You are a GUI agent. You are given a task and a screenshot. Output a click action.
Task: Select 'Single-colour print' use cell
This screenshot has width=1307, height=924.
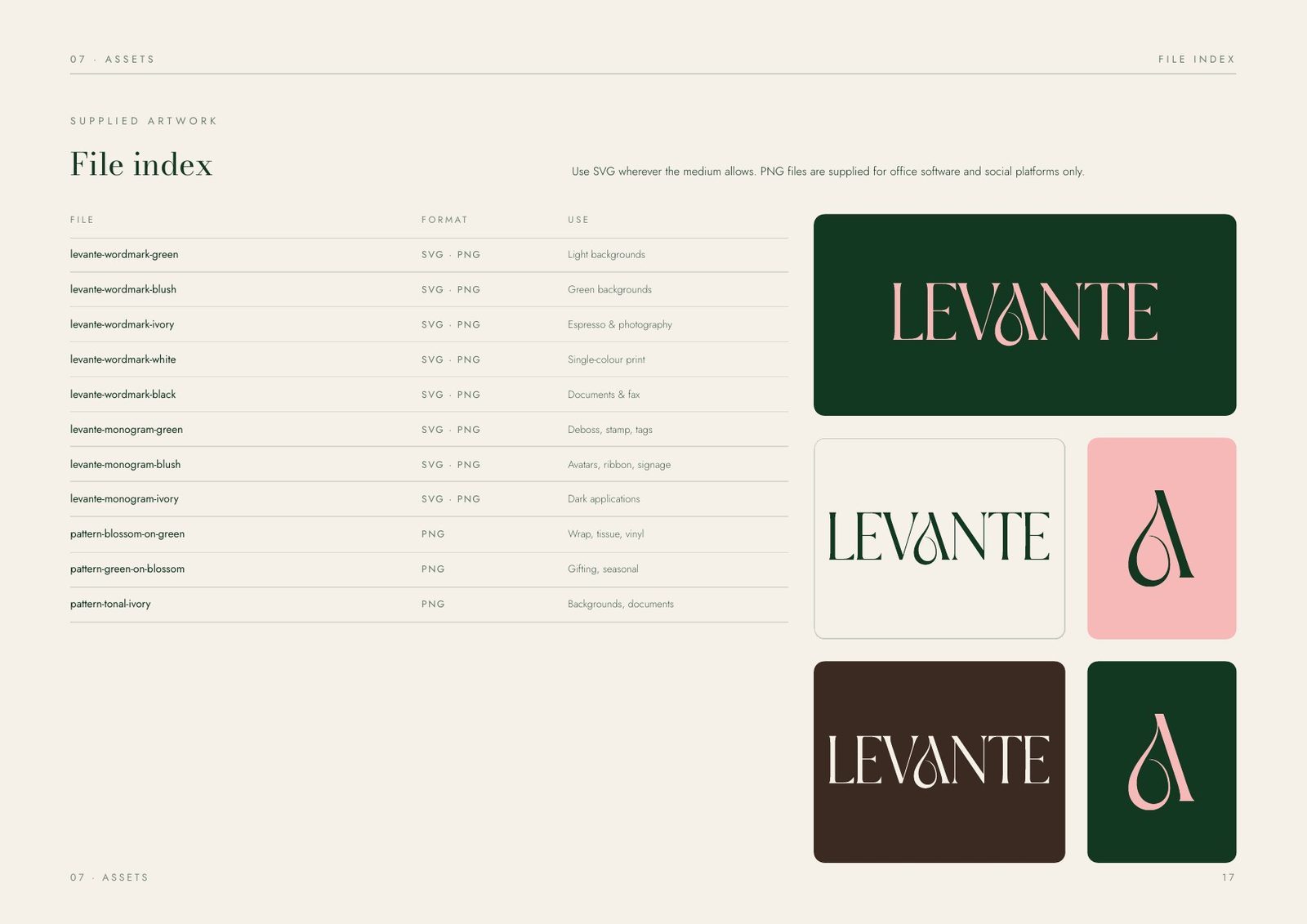pyautogui.click(x=606, y=359)
